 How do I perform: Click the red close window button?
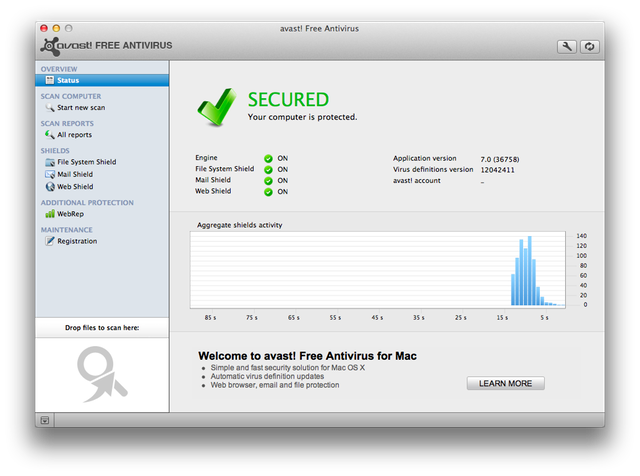pos(44,28)
